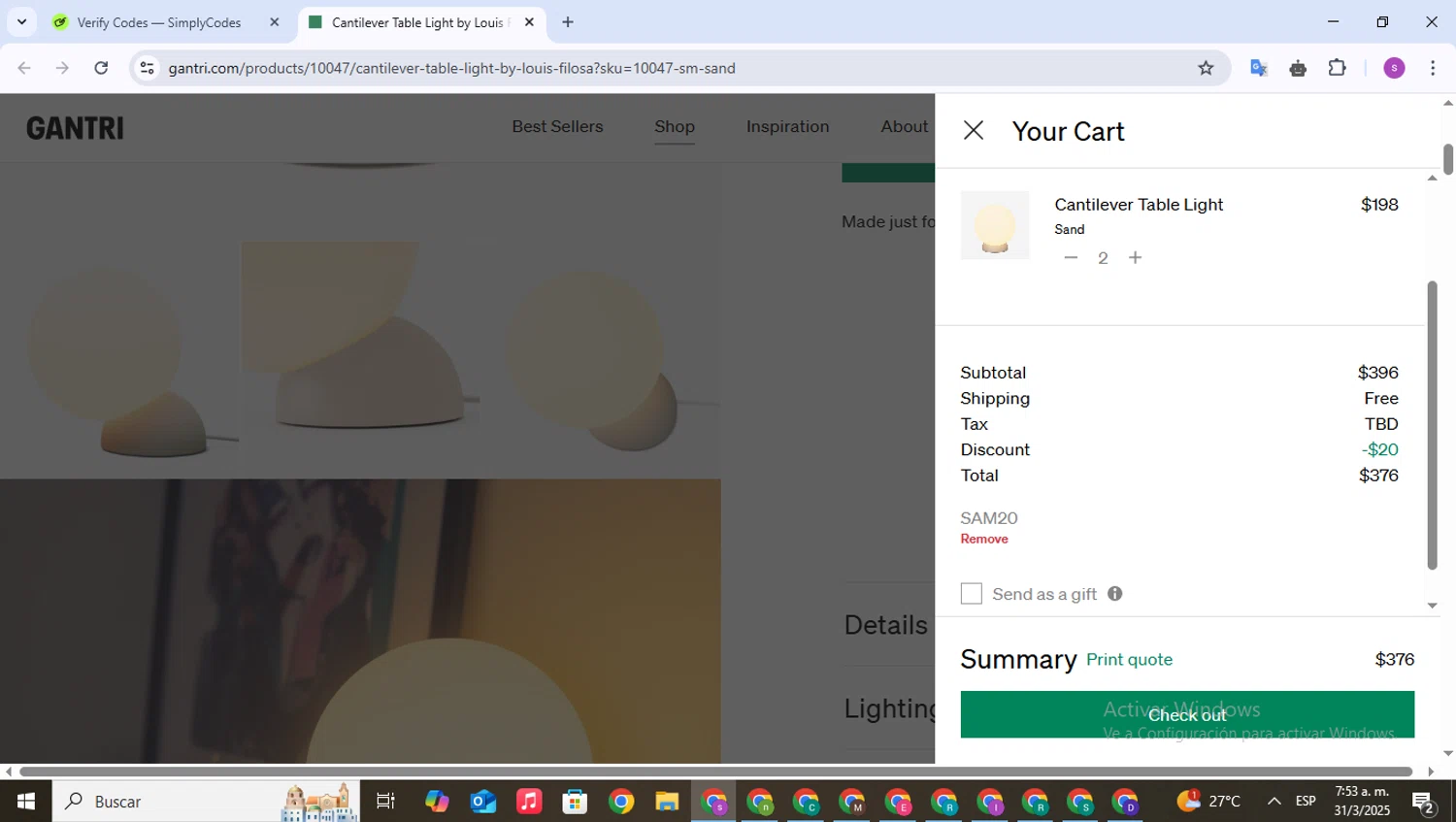Open the Cantilever Table Light cart thumbnail
The height and width of the screenshot is (822, 1456).
(x=995, y=225)
